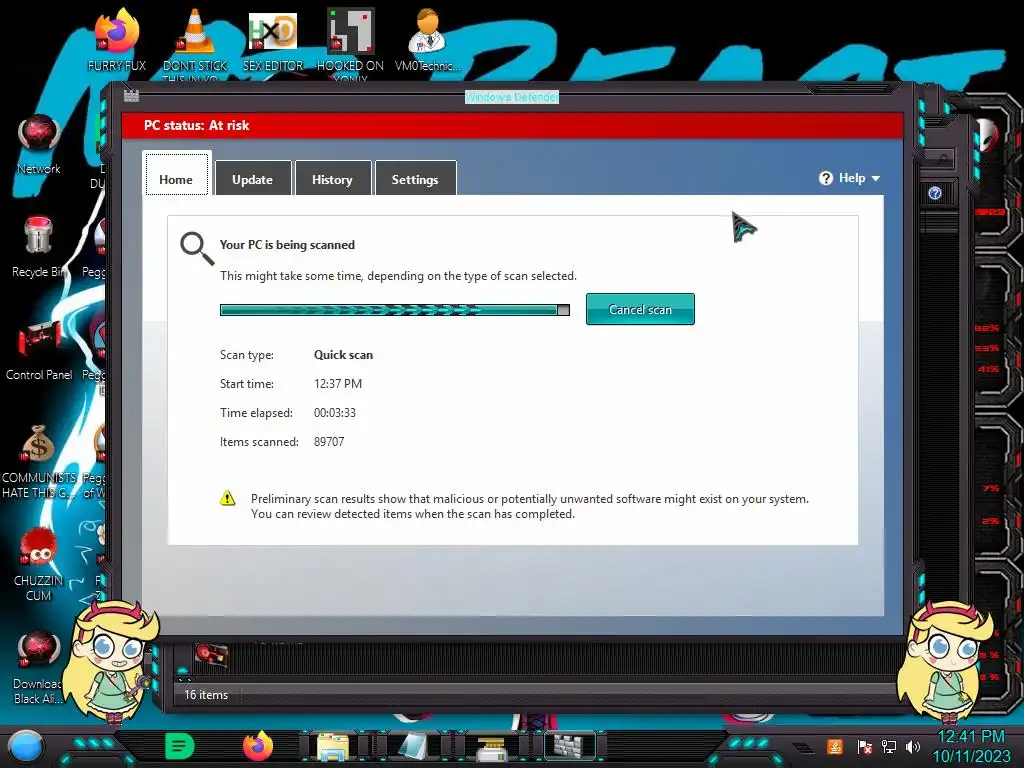The height and width of the screenshot is (768, 1024).
Task: Open Action Center flag tray icon
Action: (x=864, y=747)
